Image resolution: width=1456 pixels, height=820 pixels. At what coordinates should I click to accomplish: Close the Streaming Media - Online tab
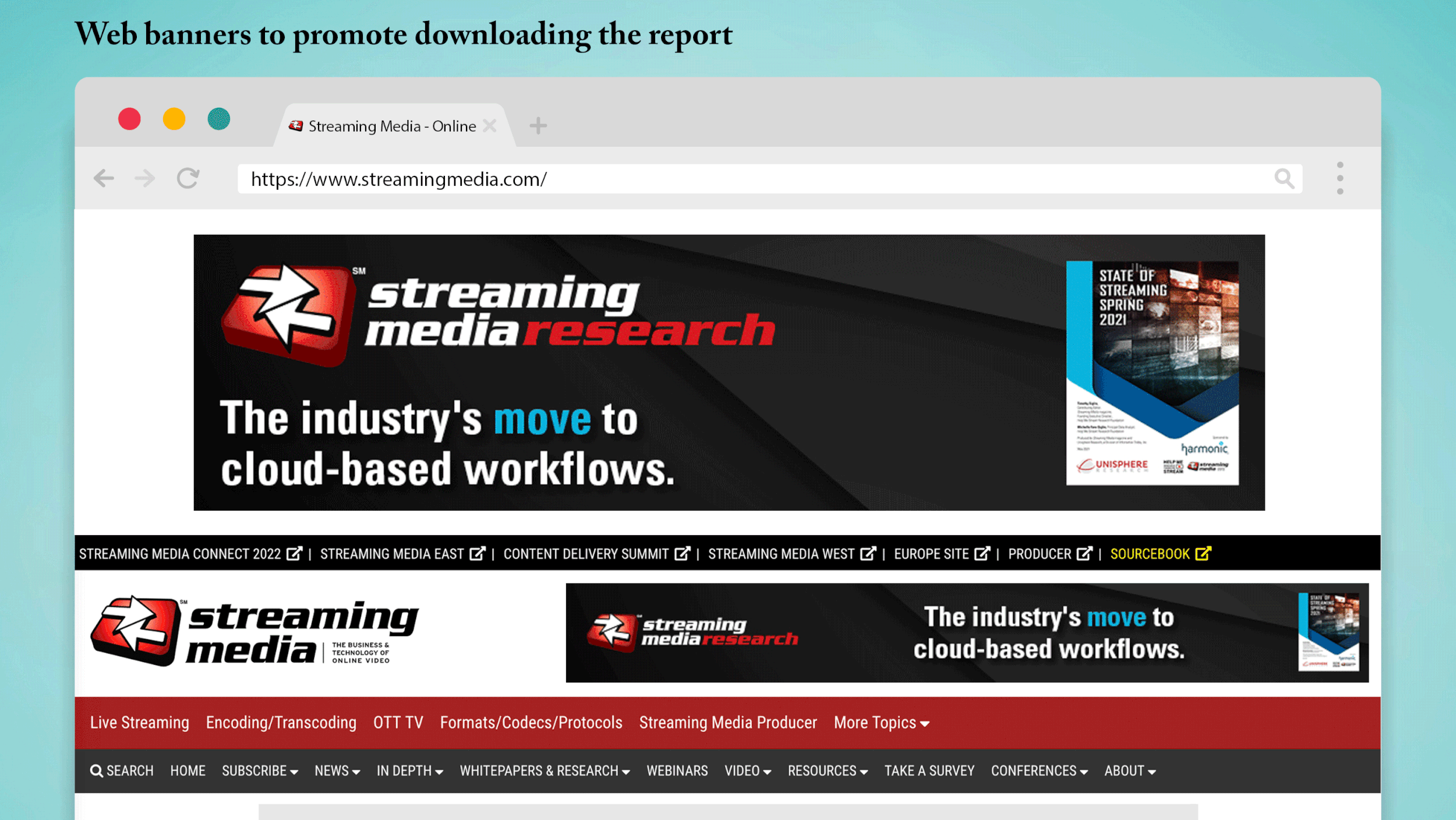click(490, 126)
